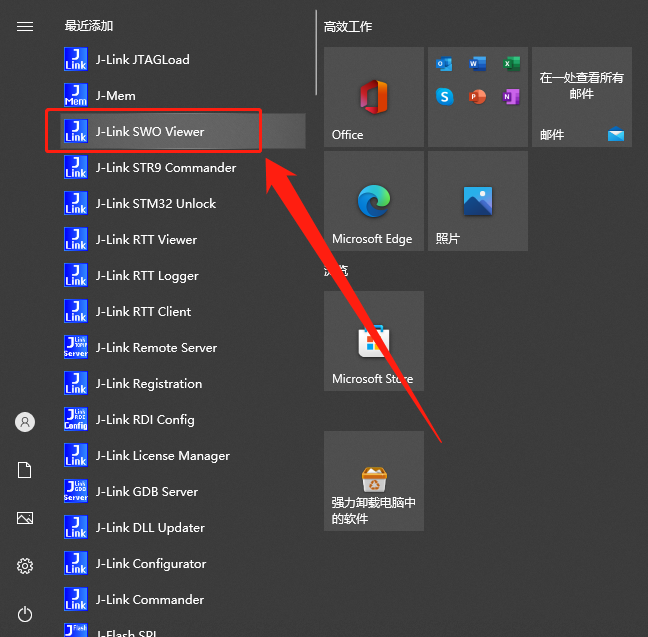This screenshot has width=648, height=637.
Task: Click the J-Link SWO Viewer icon
Action: (76, 131)
